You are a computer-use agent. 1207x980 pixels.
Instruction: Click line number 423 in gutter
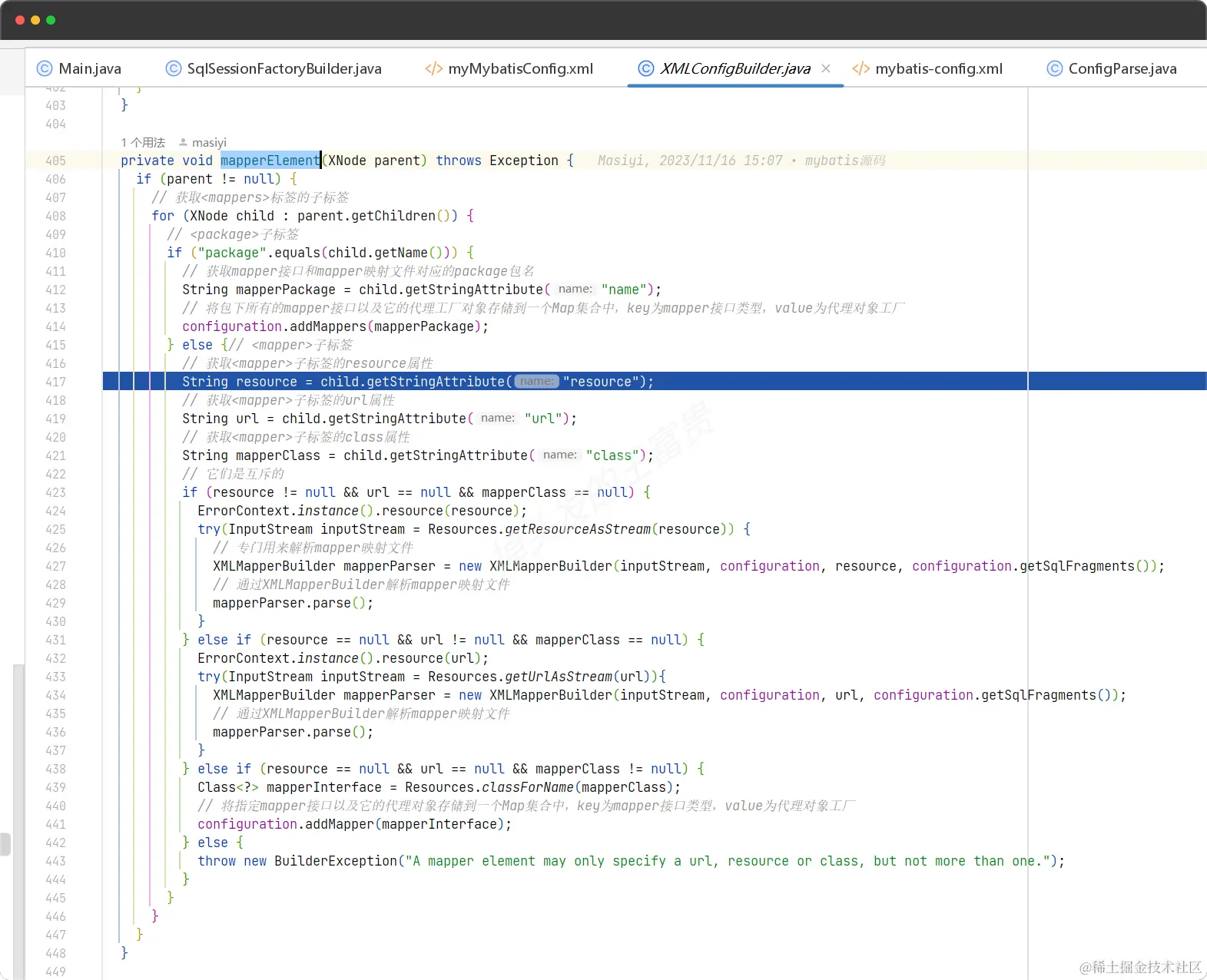(x=55, y=492)
